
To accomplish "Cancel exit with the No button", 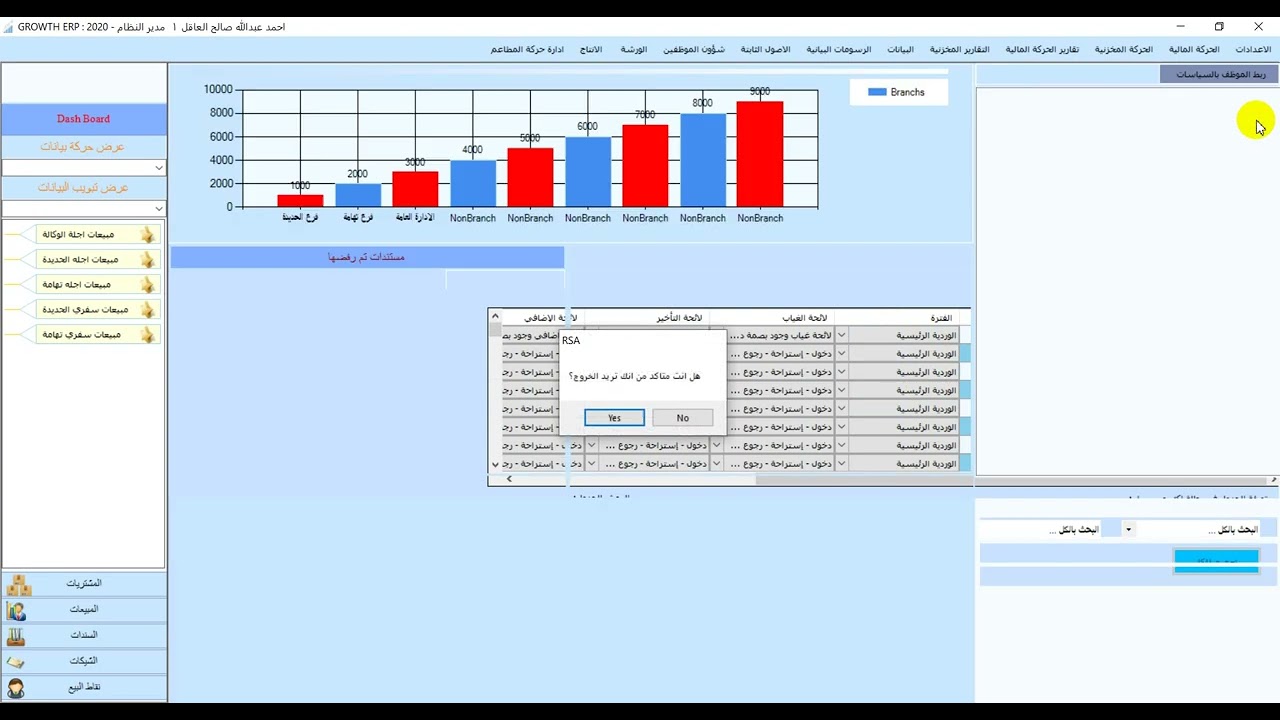I will (x=682, y=418).
